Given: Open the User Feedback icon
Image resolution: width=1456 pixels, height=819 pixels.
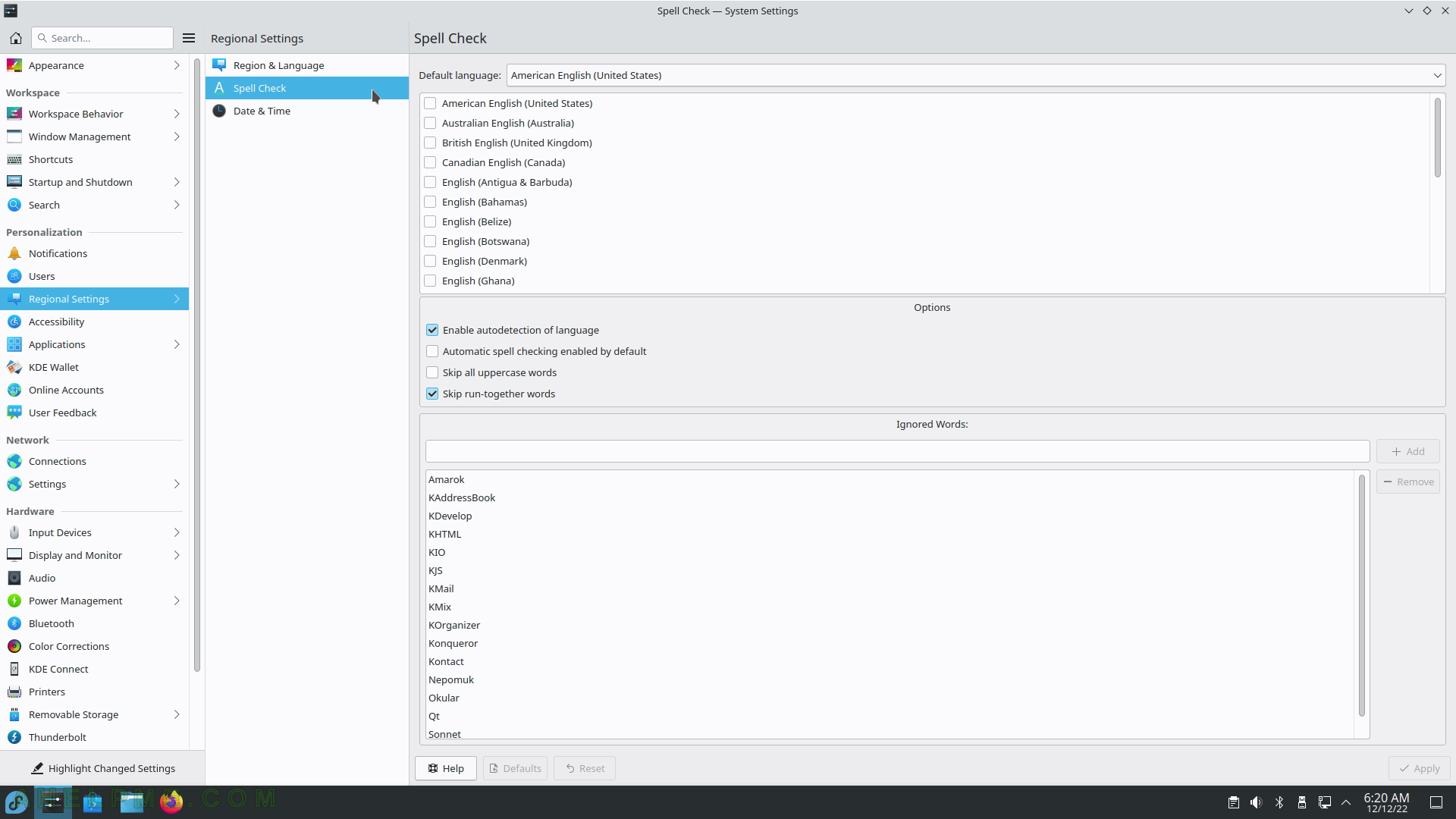Looking at the screenshot, I should pos(14,413).
